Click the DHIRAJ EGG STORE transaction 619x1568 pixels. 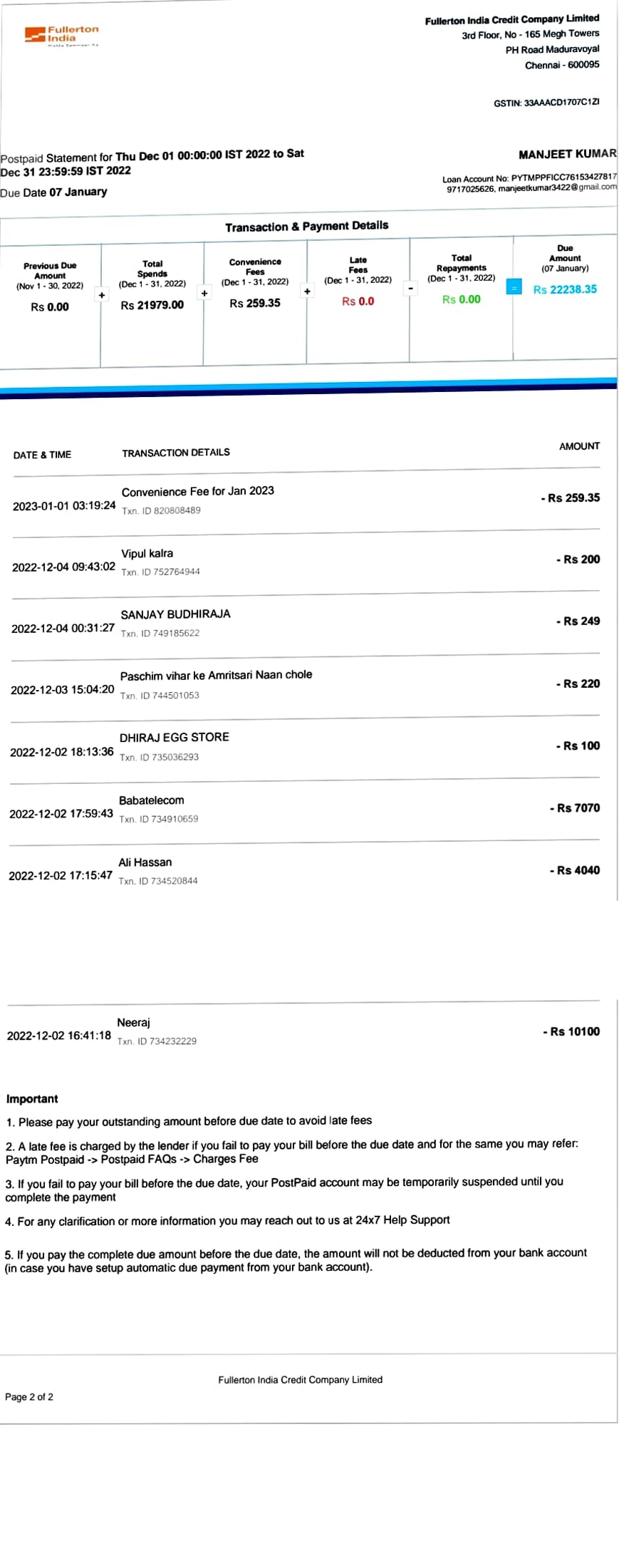[x=174, y=737]
